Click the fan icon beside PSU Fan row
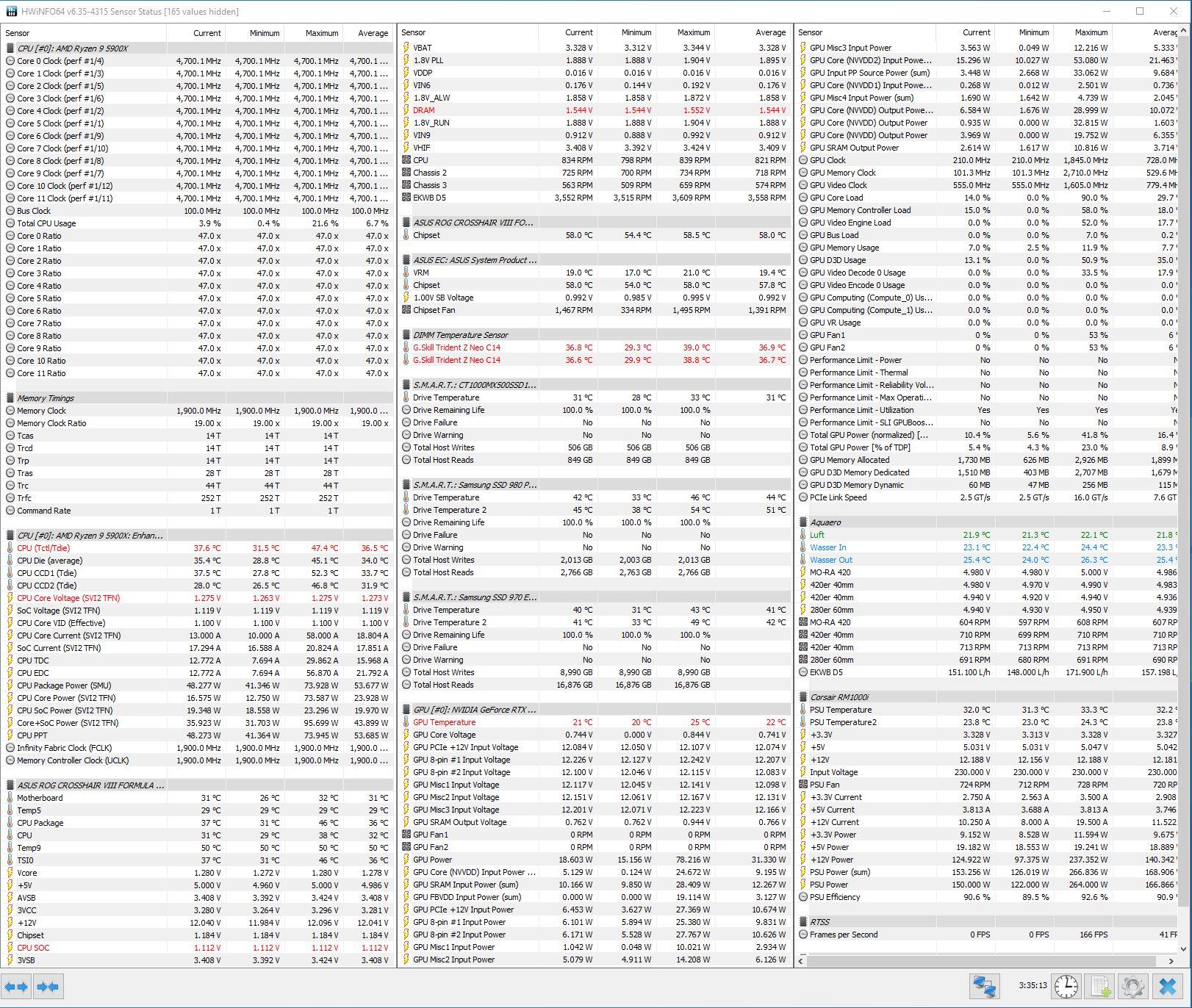This screenshot has width=1192, height=1008. tap(803, 785)
